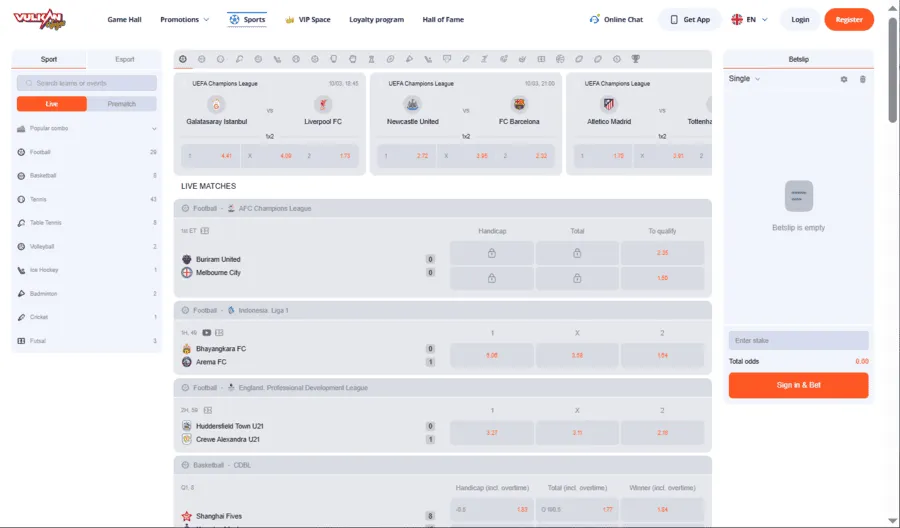This screenshot has width=900, height=528.
Task: Open the Single bet type dropdown
Action: (744, 79)
